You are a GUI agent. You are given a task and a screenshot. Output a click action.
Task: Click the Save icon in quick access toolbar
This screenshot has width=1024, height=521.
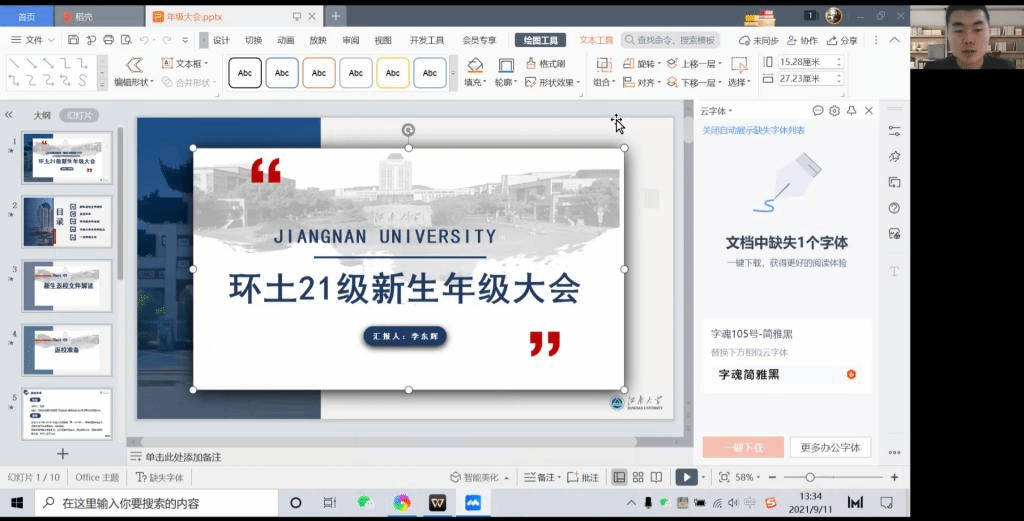73,40
